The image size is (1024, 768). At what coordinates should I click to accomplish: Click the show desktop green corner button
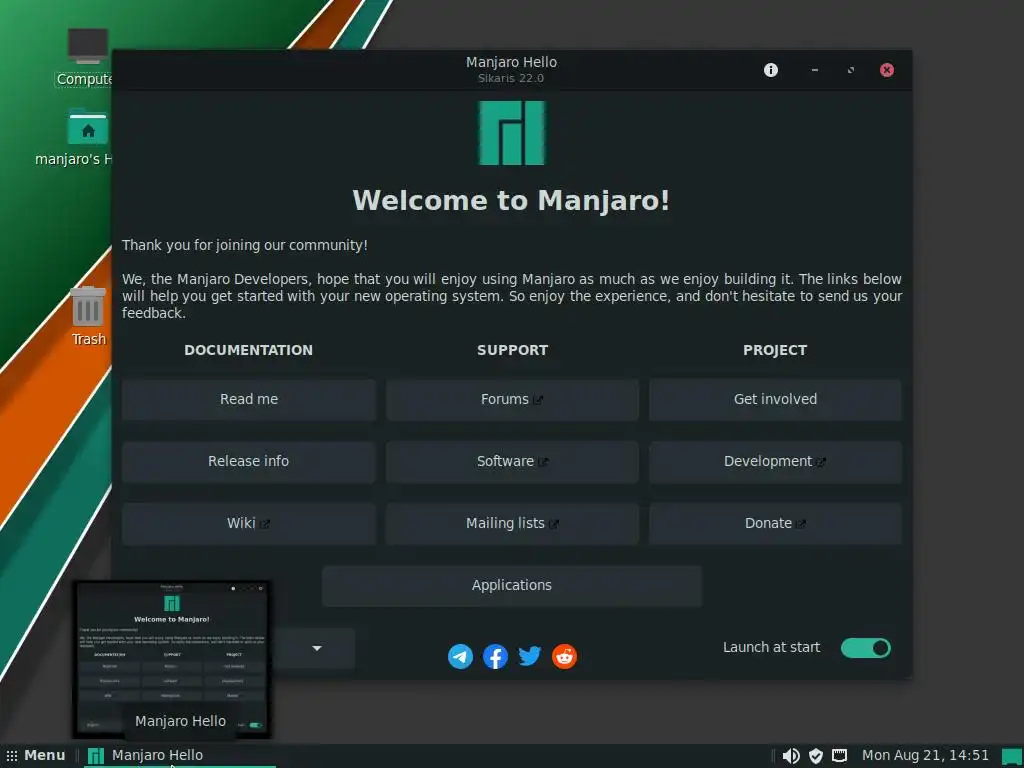point(1013,756)
